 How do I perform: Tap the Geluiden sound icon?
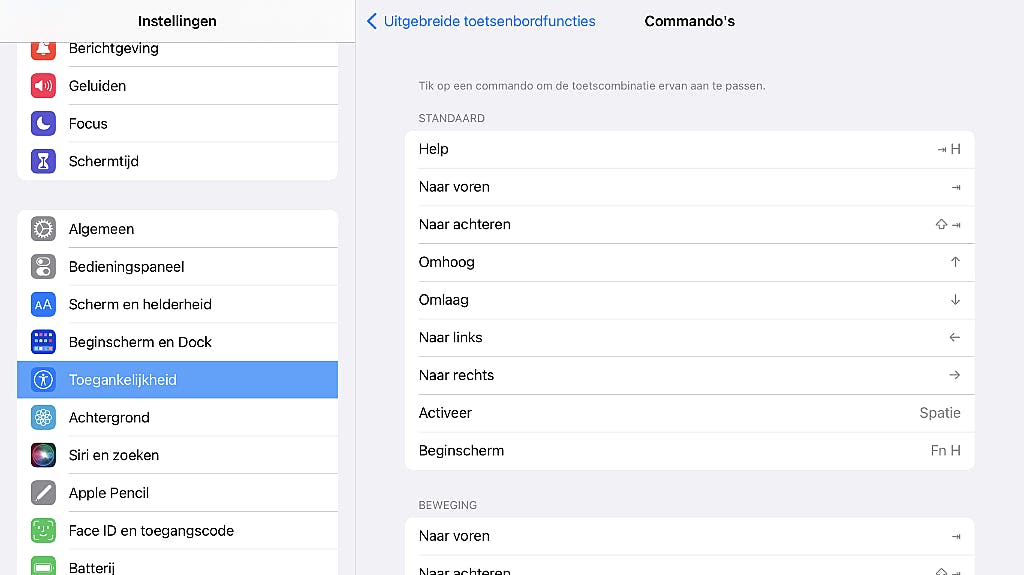(x=43, y=86)
